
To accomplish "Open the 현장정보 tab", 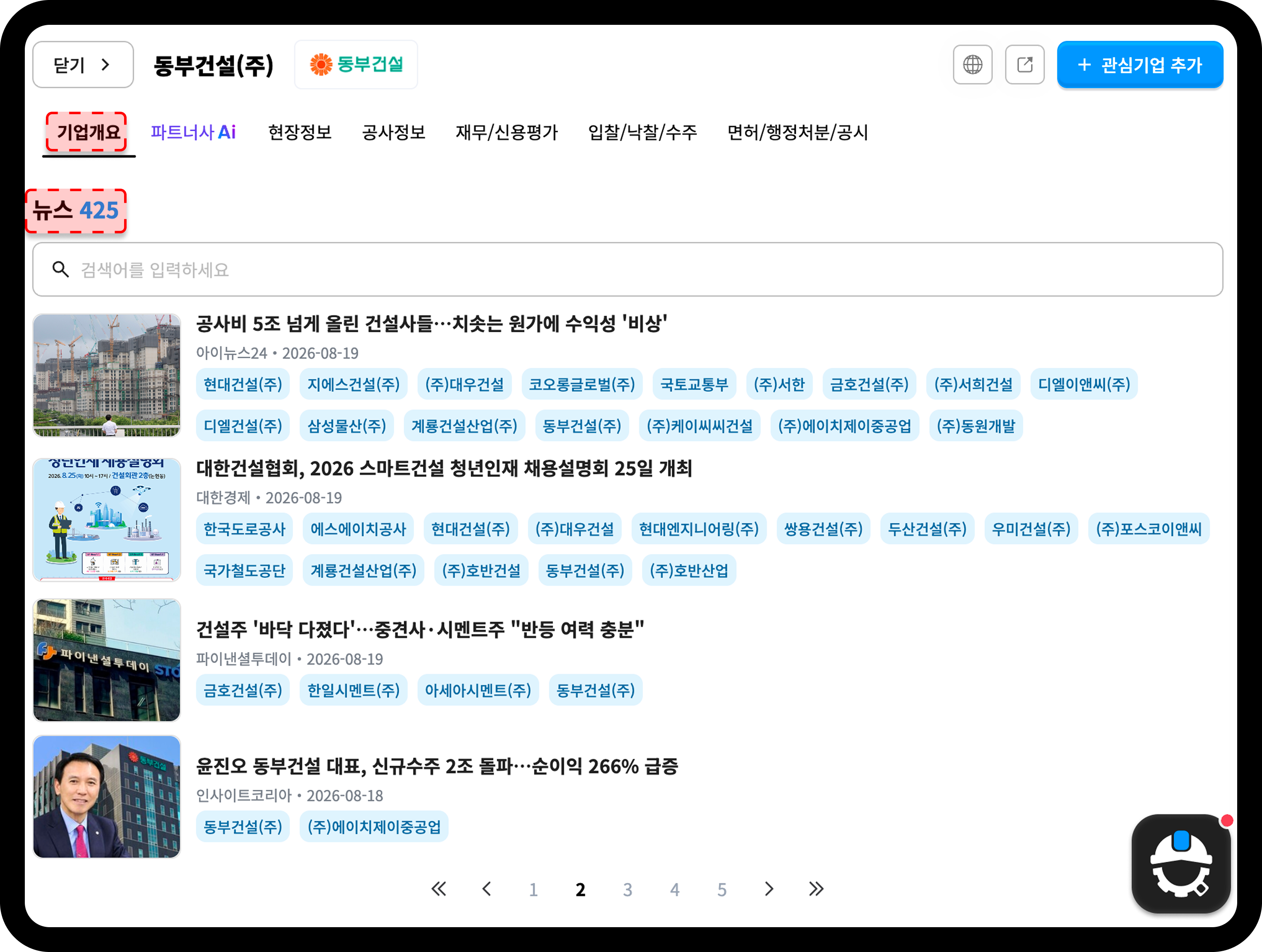I will pyautogui.click(x=300, y=132).
